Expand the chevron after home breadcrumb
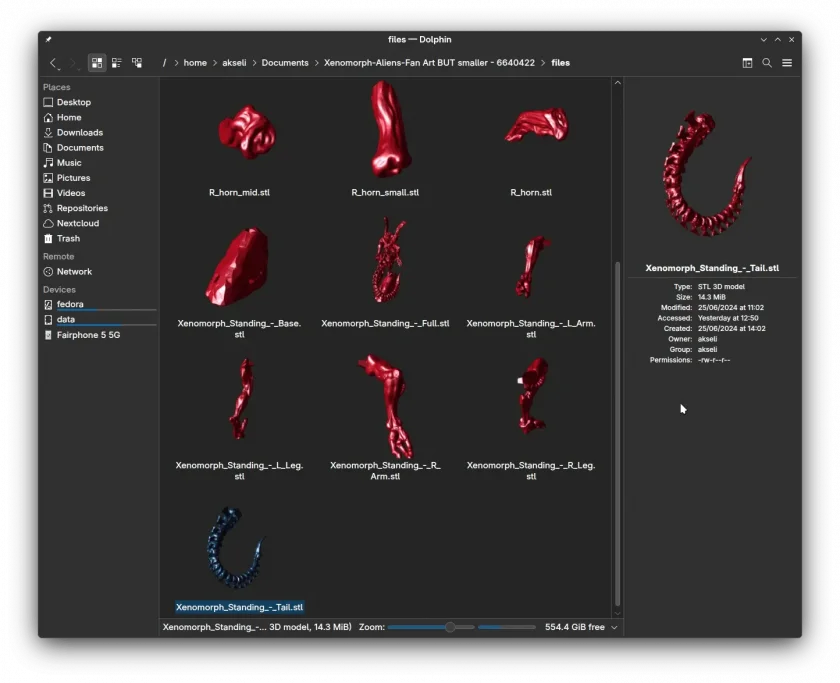The image size is (840, 683). tap(215, 63)
